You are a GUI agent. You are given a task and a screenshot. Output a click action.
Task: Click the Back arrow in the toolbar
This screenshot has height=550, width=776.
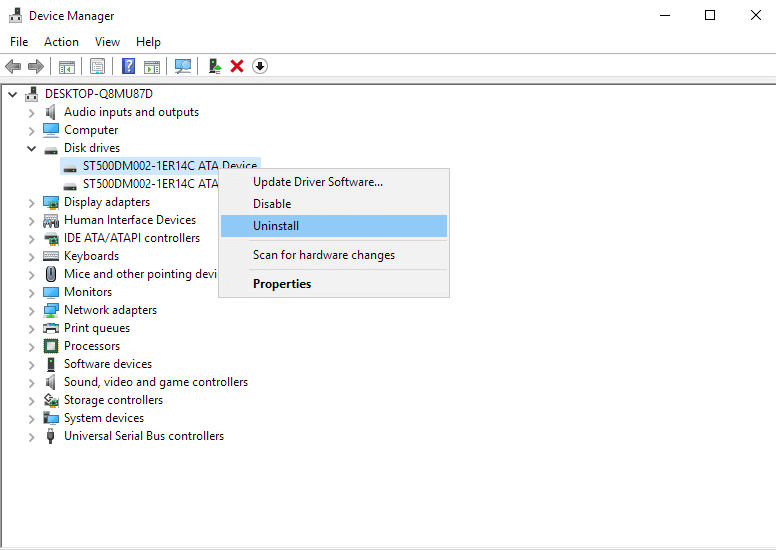(13, 66)
